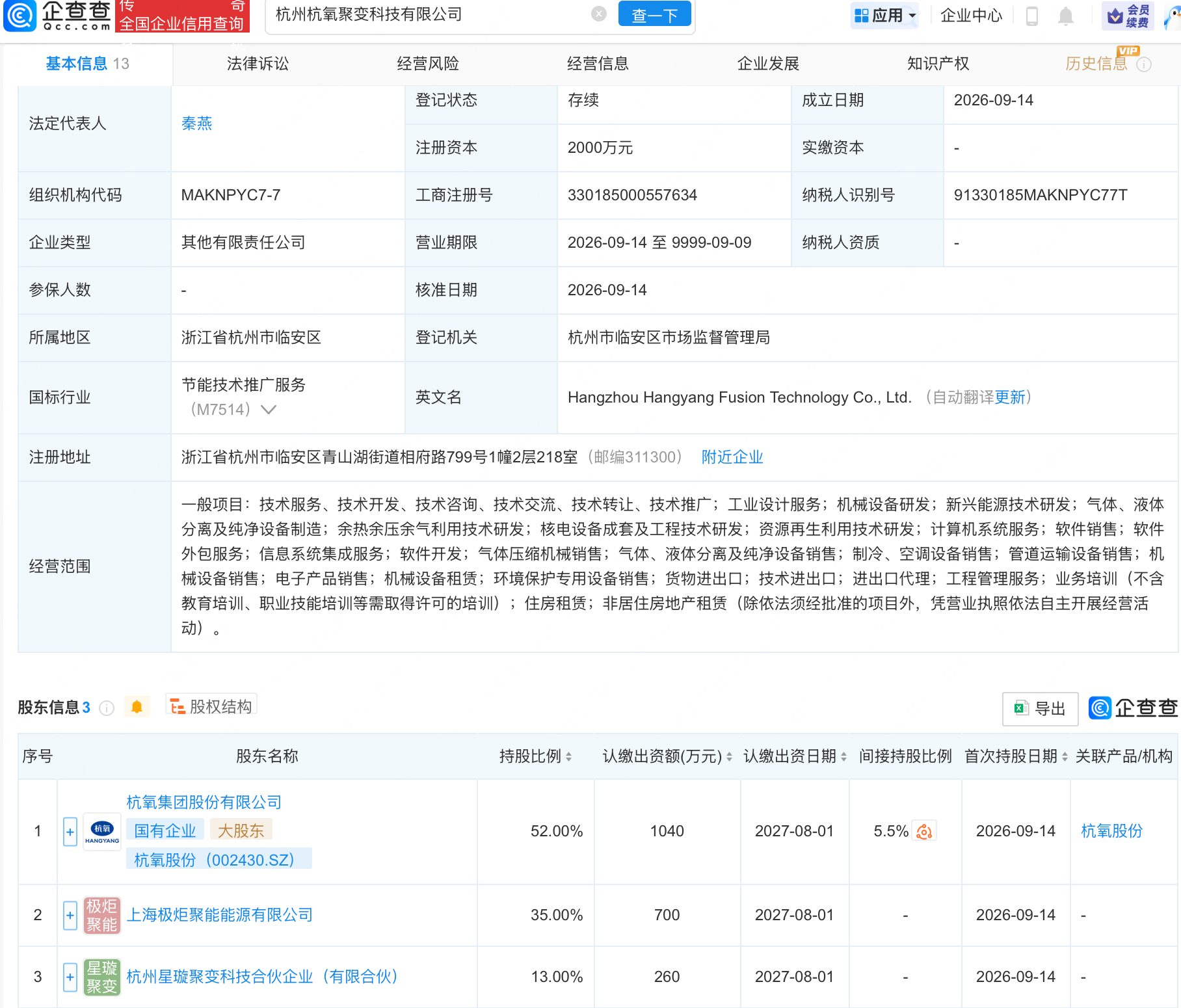Image resolution: width=1181 pixels, height=1008 pixels.
Task: Click the registered capital value 2000万元
Action: [600, 148]
